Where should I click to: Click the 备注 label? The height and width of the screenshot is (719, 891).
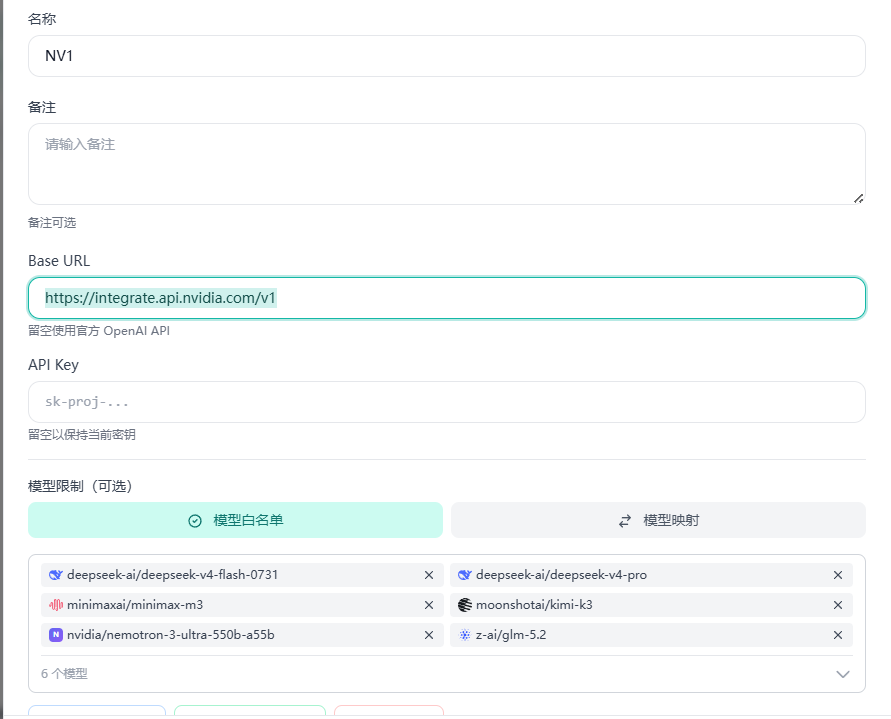(x=42, y=107)
